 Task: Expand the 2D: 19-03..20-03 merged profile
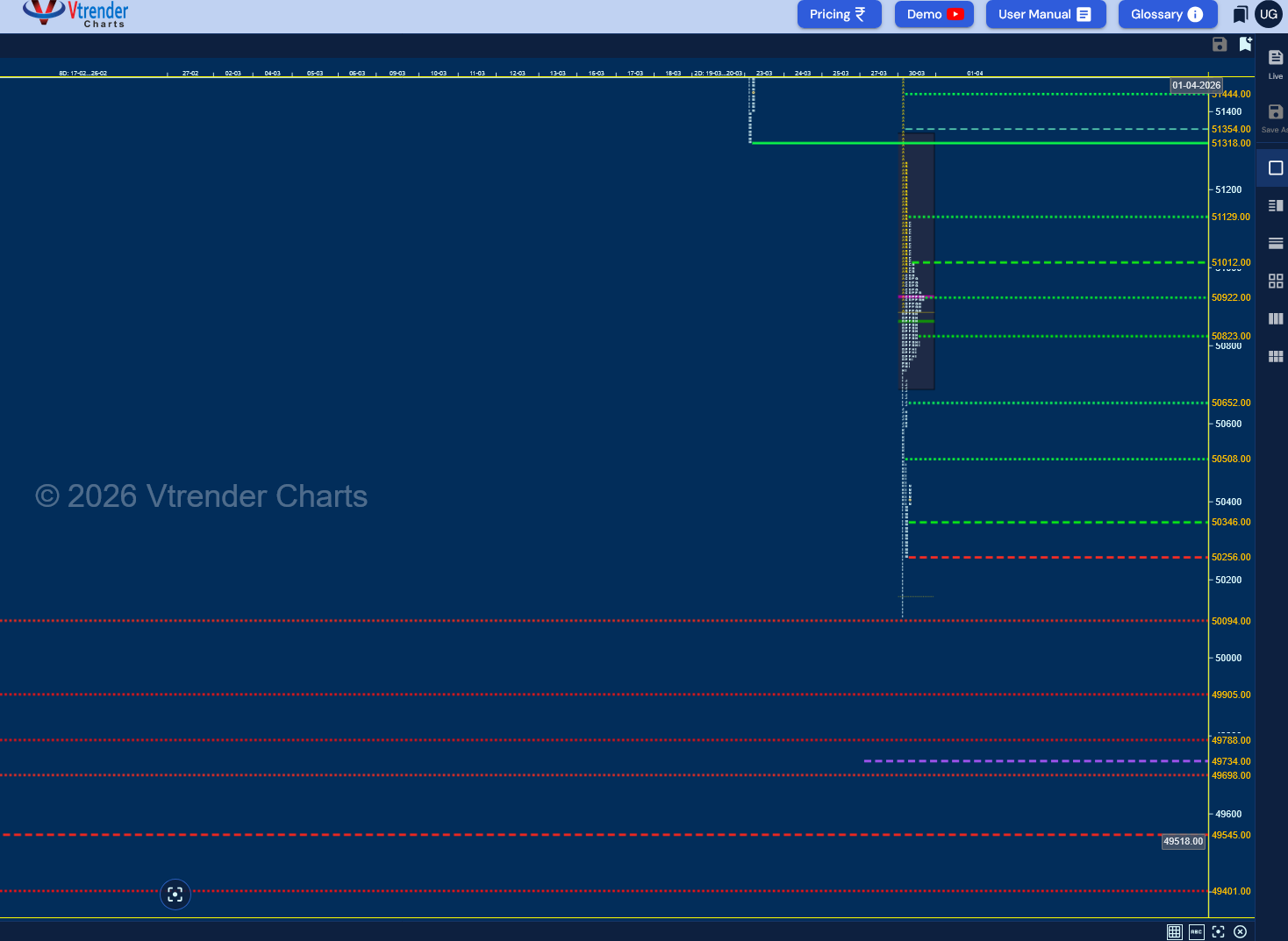click(x=719, y=73)
